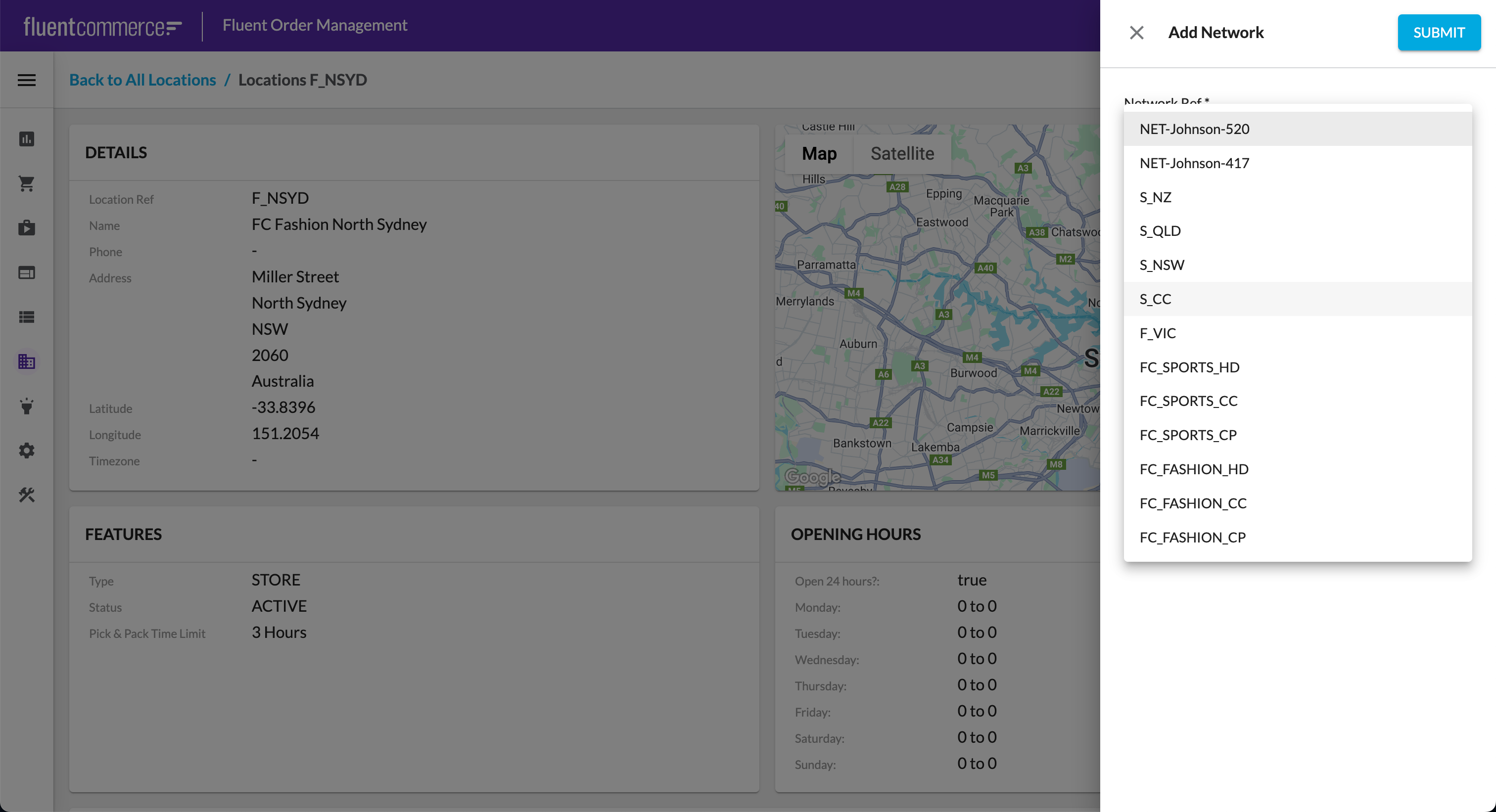
Task: Open the dashboard chart icon in sidebar
Action: point(27,139)
